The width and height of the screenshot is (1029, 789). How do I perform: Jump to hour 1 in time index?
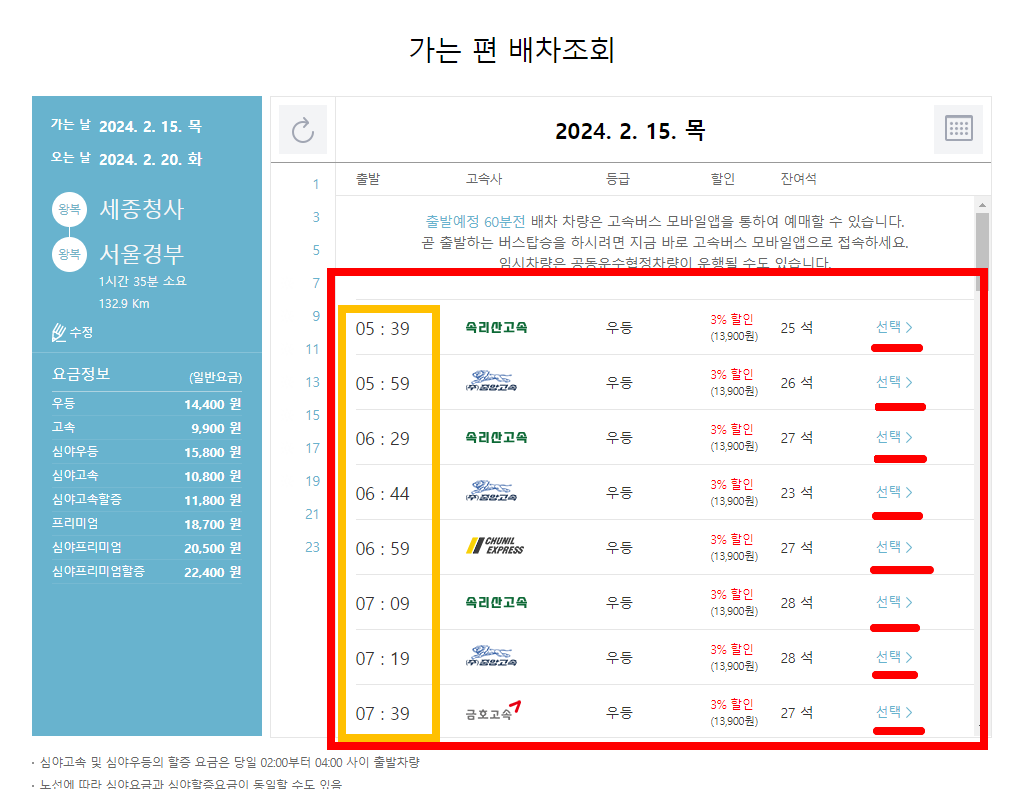pyautogui.click(x=316, y=184)
